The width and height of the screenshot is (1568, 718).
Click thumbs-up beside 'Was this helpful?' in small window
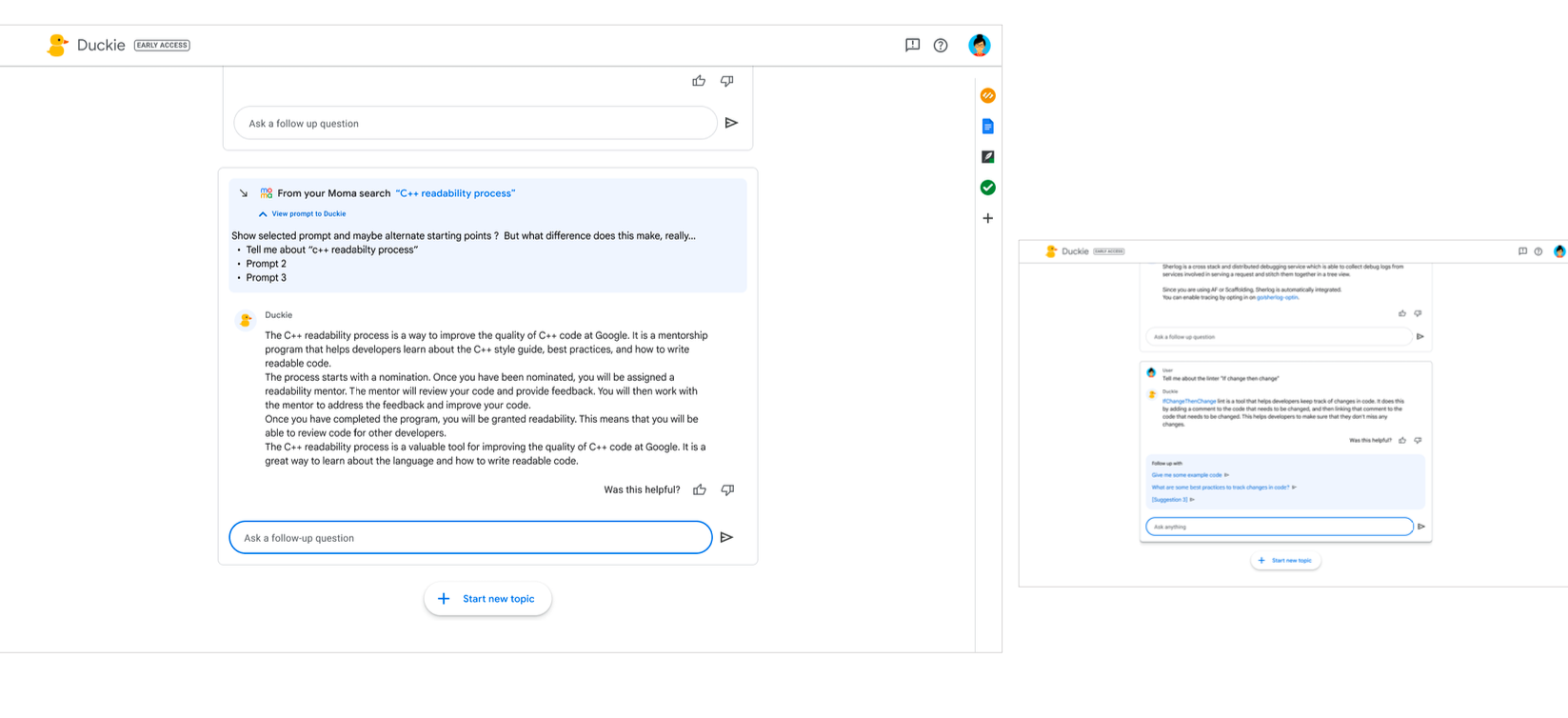click(1402, 441)
